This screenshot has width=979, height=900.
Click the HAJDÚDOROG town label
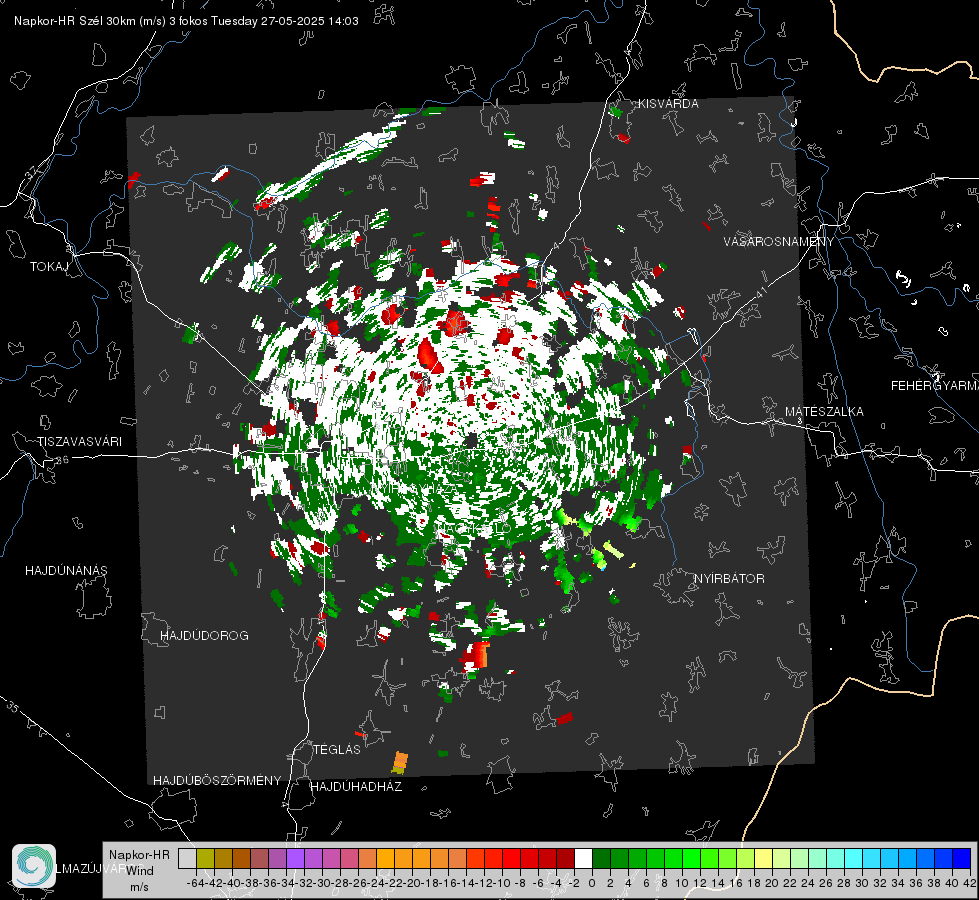[x=204, y=635]
